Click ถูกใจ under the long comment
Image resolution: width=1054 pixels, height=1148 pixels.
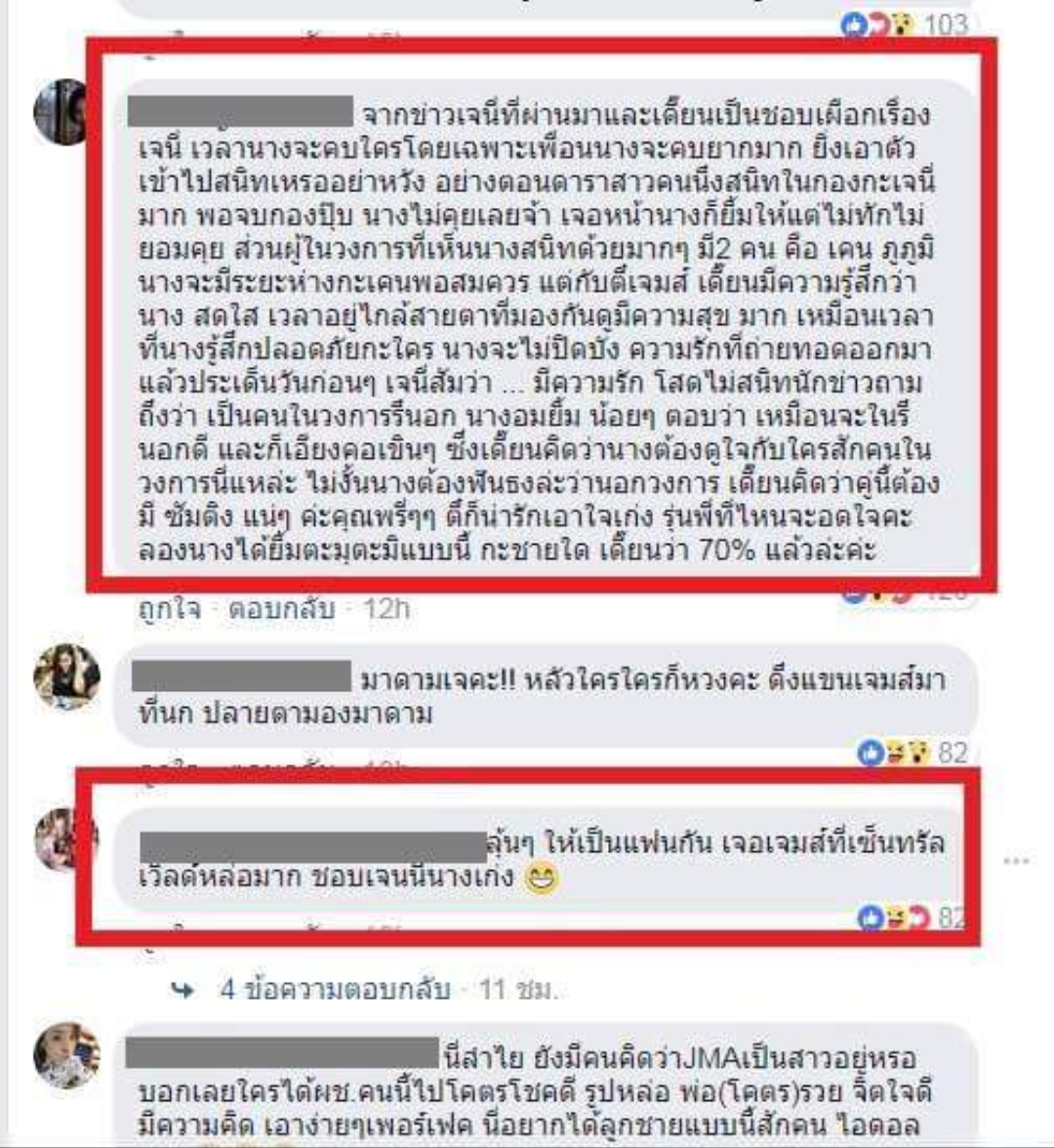point(169,608)
